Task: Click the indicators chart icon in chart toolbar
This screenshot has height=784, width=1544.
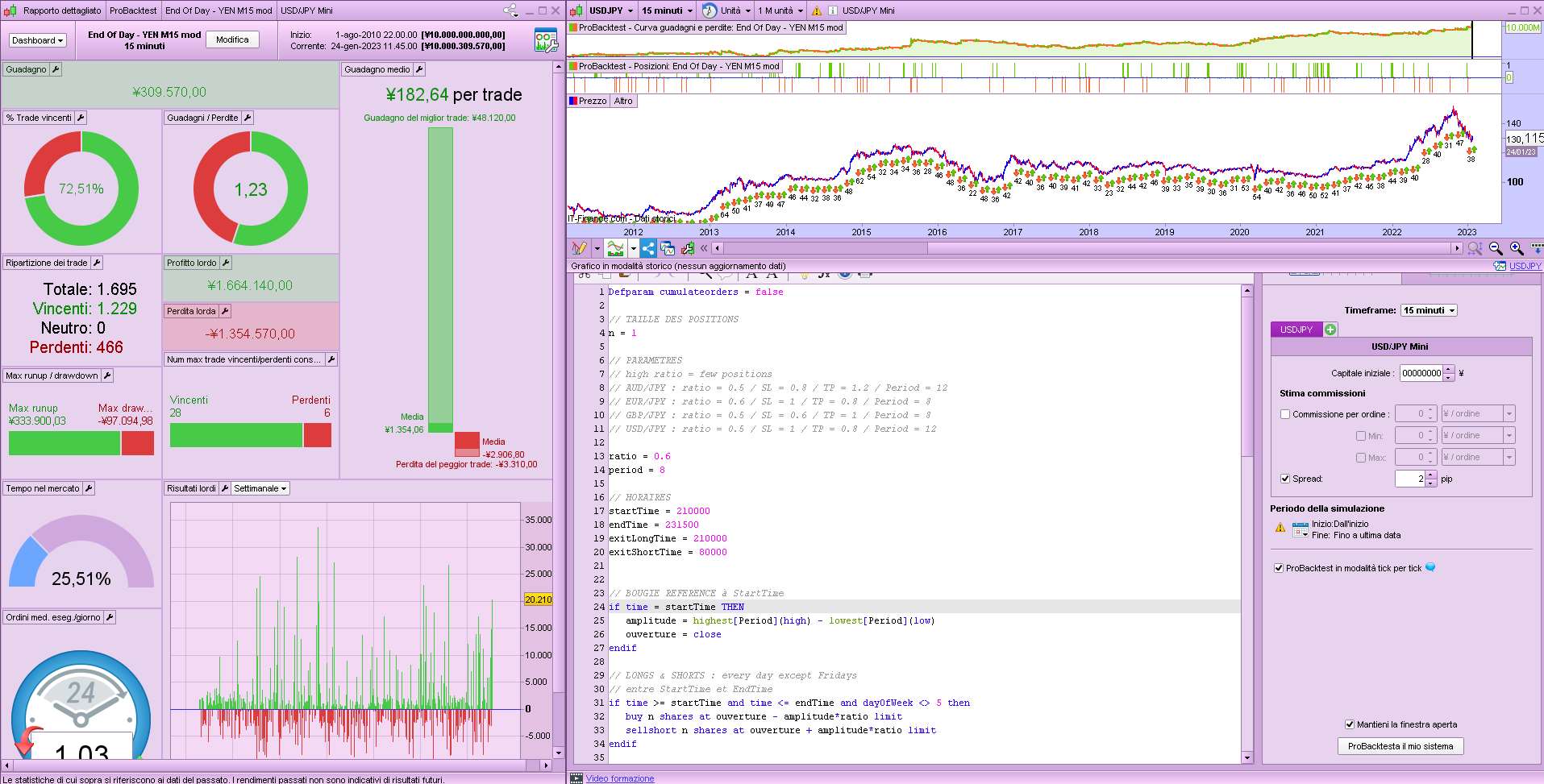Action: [x=616, y=248]
